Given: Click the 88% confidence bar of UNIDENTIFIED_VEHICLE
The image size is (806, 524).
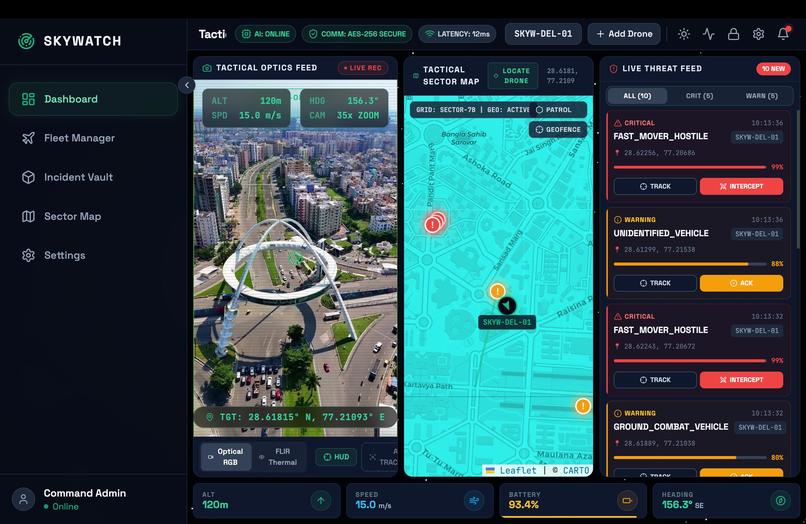Looking at the screenshot, I should coord(690,264).
